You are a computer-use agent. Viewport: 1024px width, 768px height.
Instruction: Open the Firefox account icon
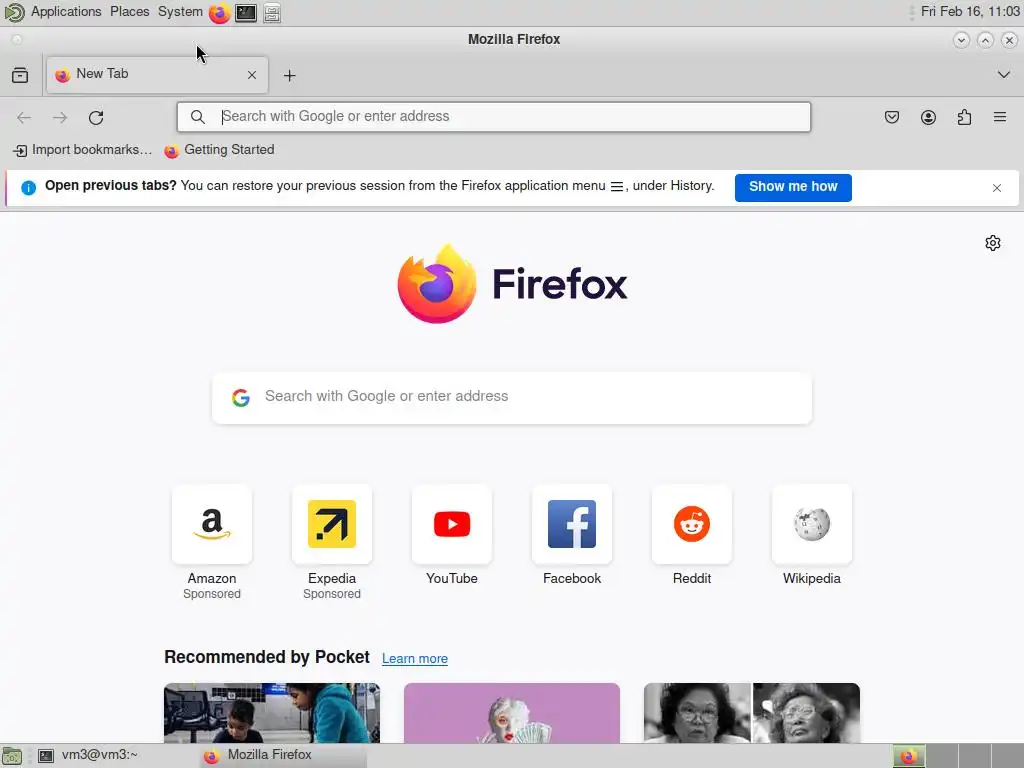(x=928, y=118)
